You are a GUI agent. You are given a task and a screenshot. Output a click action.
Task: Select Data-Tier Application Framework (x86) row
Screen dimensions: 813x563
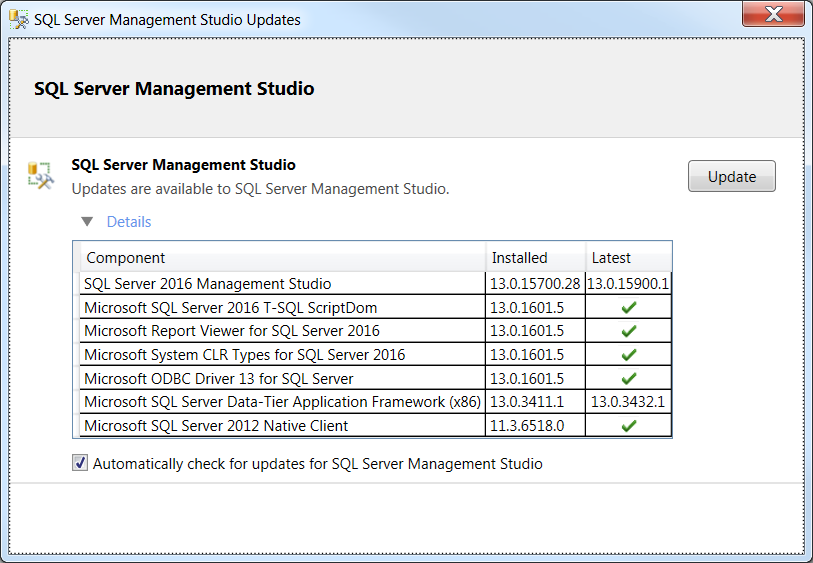282,402
